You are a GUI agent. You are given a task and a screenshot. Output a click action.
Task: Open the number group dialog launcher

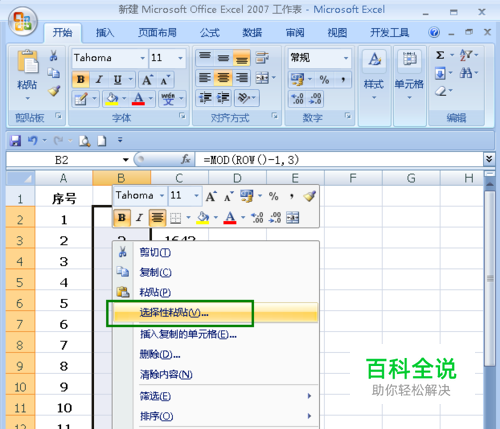pos(348,116)
